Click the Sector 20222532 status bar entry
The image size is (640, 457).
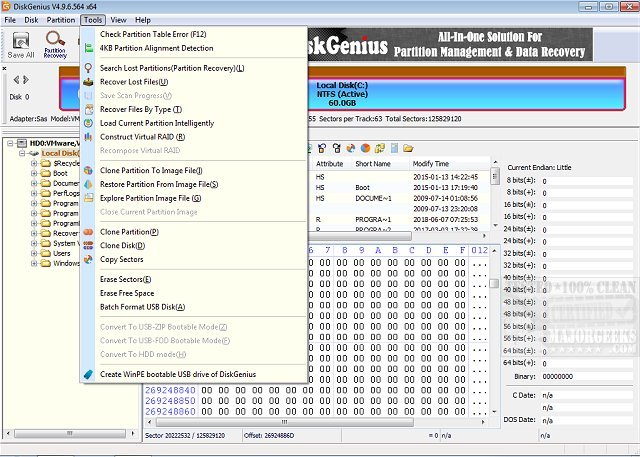pyautogui.click(x=185, y=436)
